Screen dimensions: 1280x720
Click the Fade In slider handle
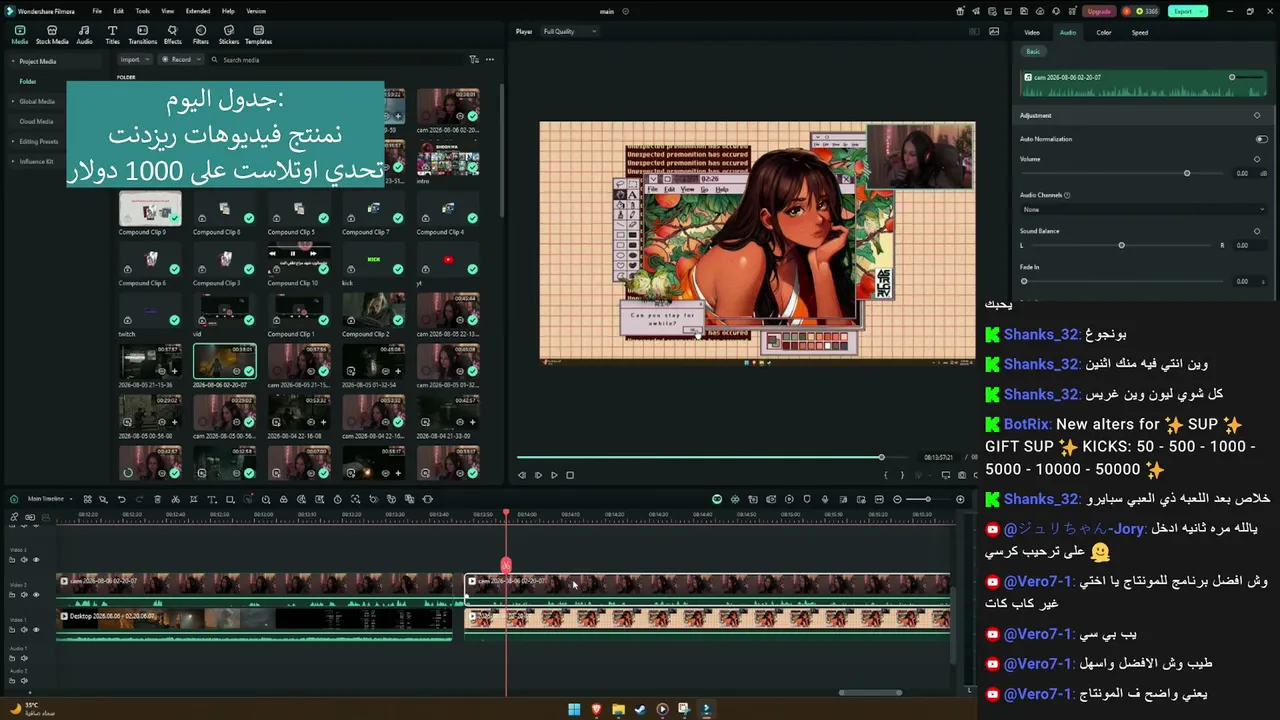[1024, 281]
